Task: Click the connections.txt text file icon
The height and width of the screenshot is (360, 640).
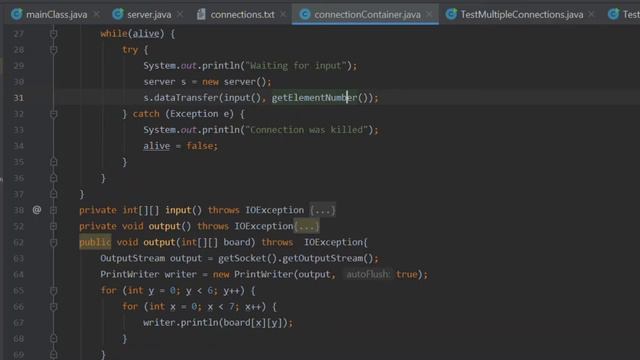Action: [201, 14]
